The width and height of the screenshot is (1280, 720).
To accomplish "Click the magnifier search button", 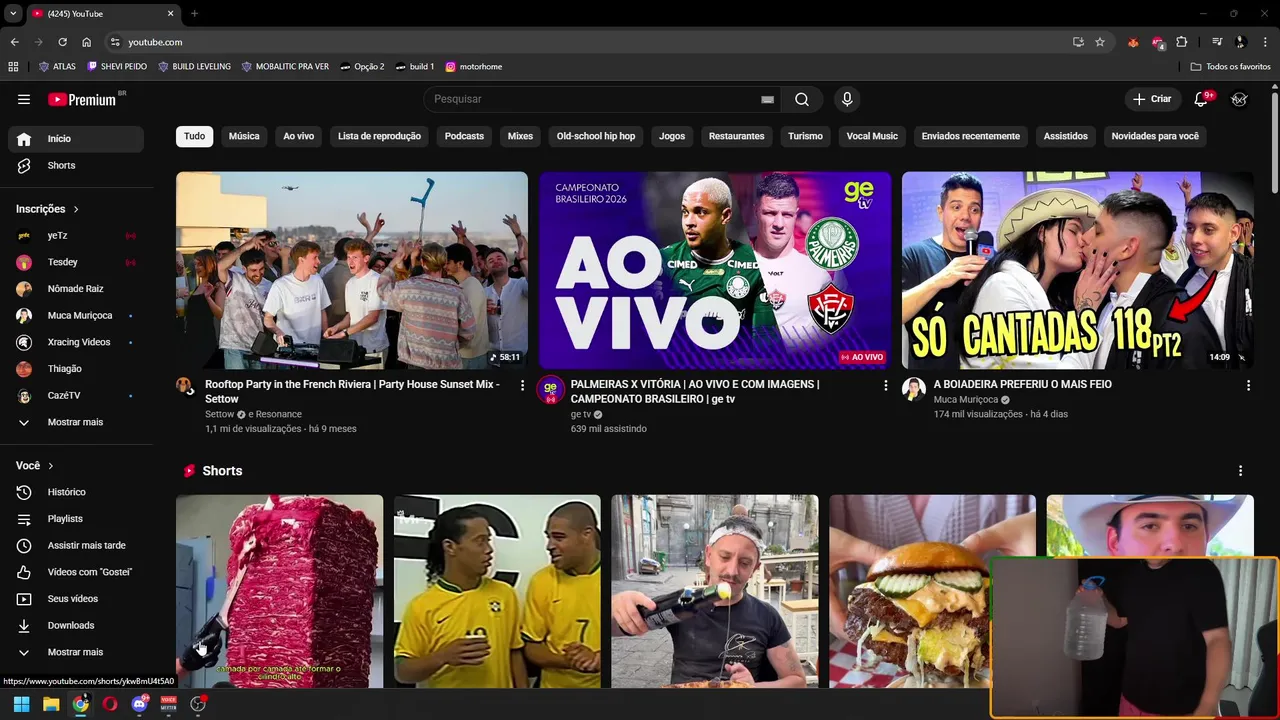I will point(802,99).
